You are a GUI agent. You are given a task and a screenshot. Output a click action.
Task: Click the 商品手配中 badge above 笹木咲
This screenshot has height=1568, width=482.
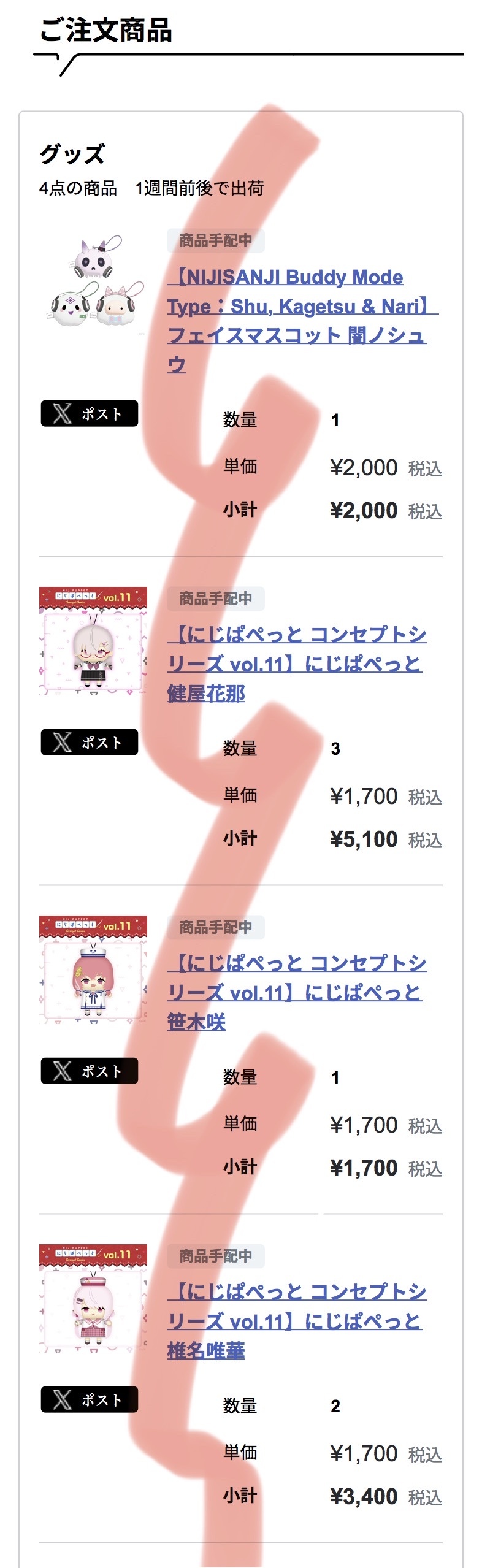pos(216,927)
